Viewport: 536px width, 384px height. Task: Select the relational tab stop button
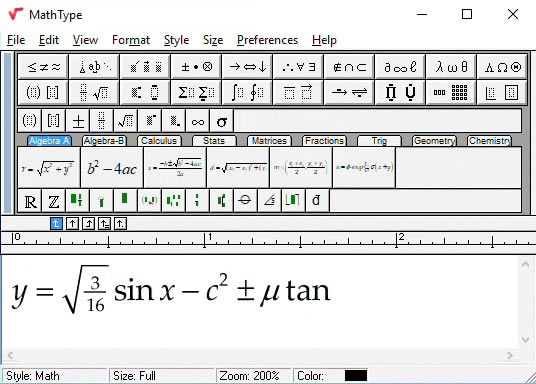(x=104, y=224)
